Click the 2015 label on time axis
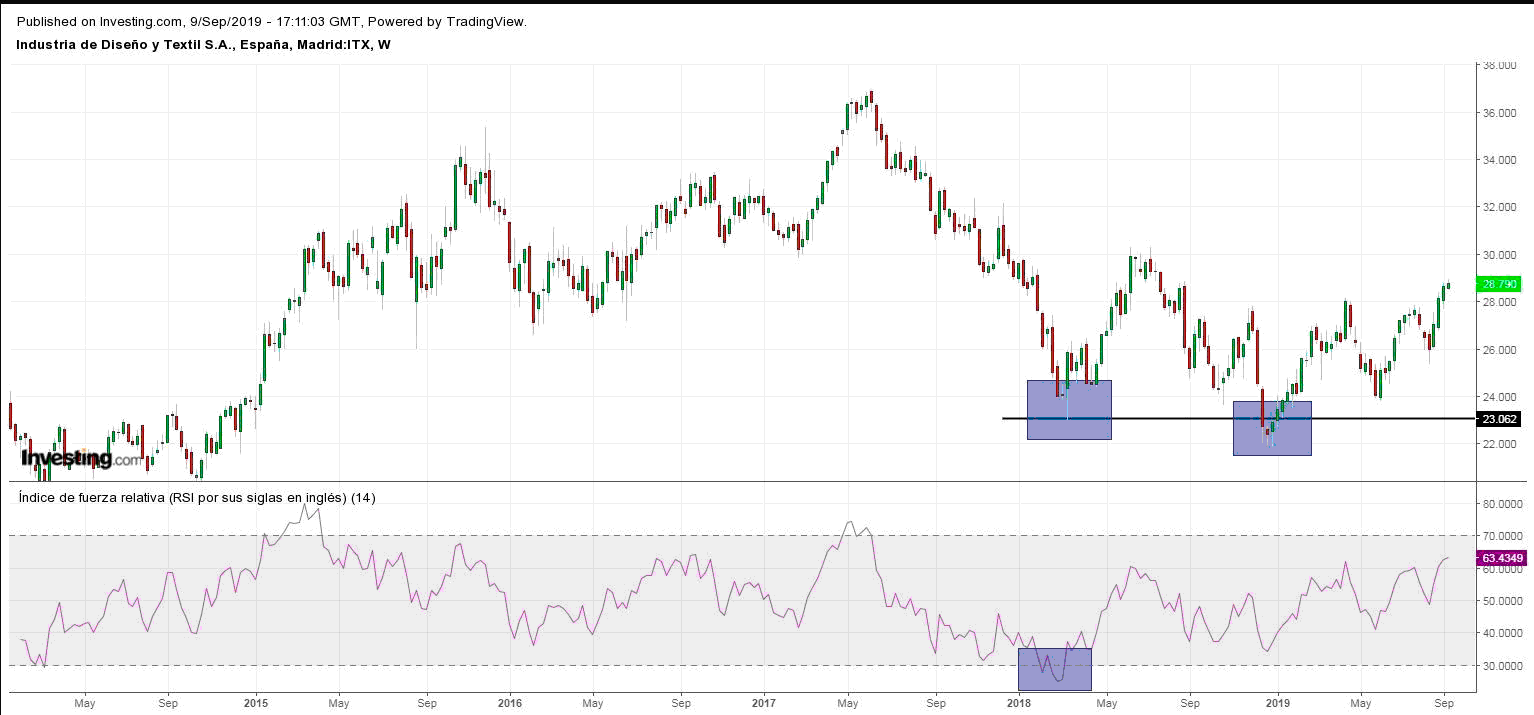This screenshot has height=715, width=1534. [256, 703]
